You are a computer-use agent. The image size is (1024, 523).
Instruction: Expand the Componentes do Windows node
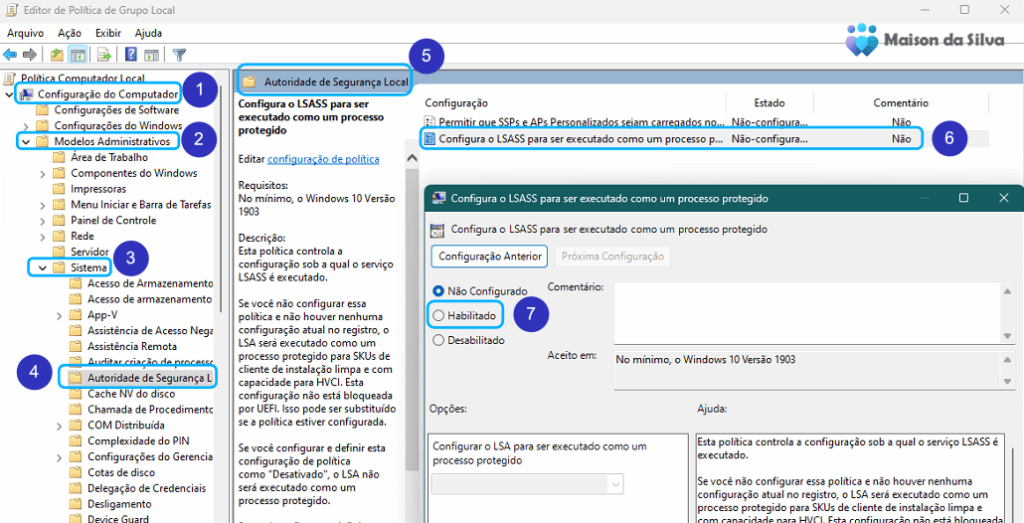tap(42, 173)
